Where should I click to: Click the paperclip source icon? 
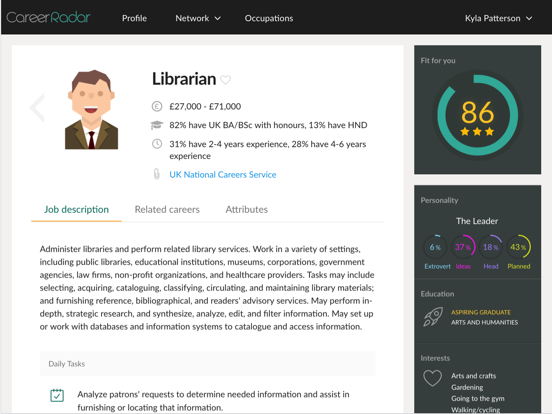coord(157,174)
